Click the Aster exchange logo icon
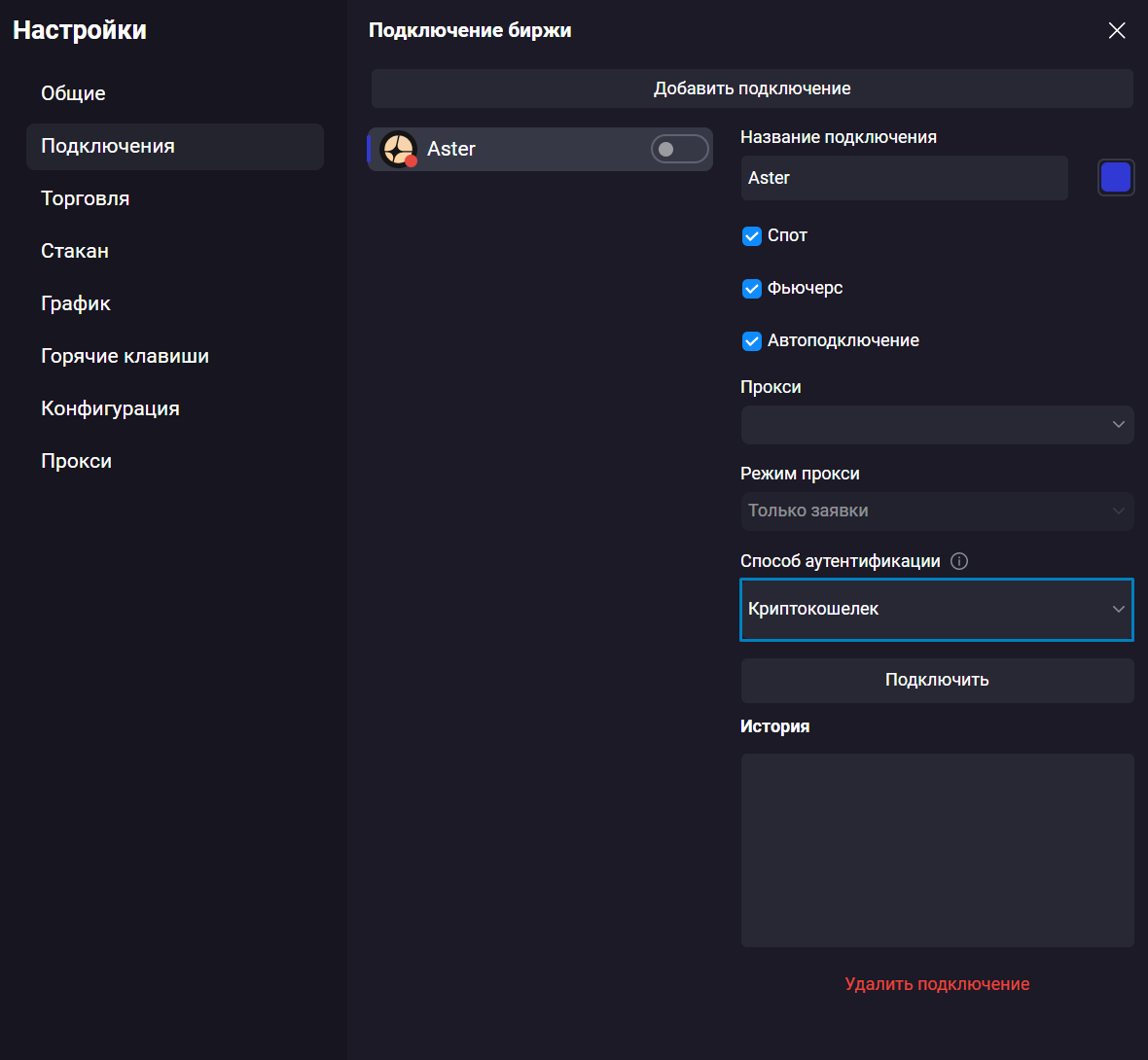 [399, 150]
